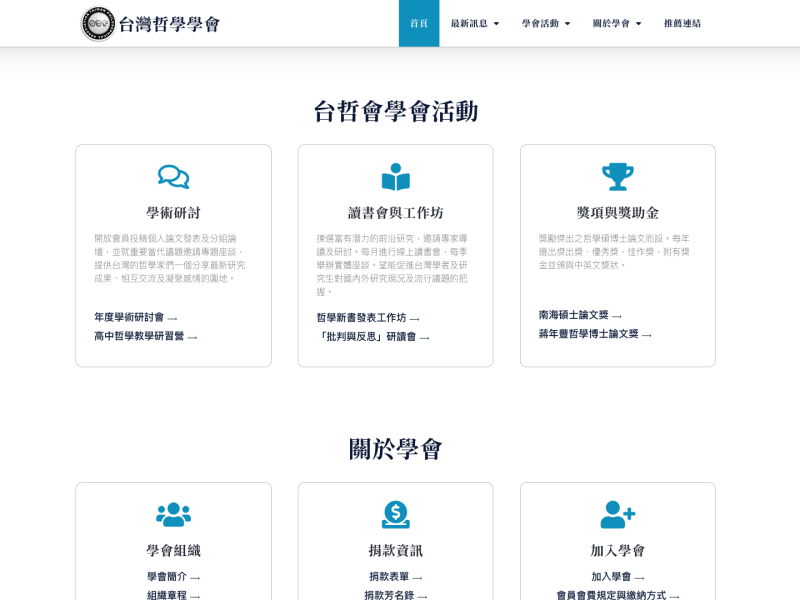The width and height of the screenshot is (800, 600).
Task: View the 蔣年豐哲學博士論文獎 page
Action: tap(588, 334)
